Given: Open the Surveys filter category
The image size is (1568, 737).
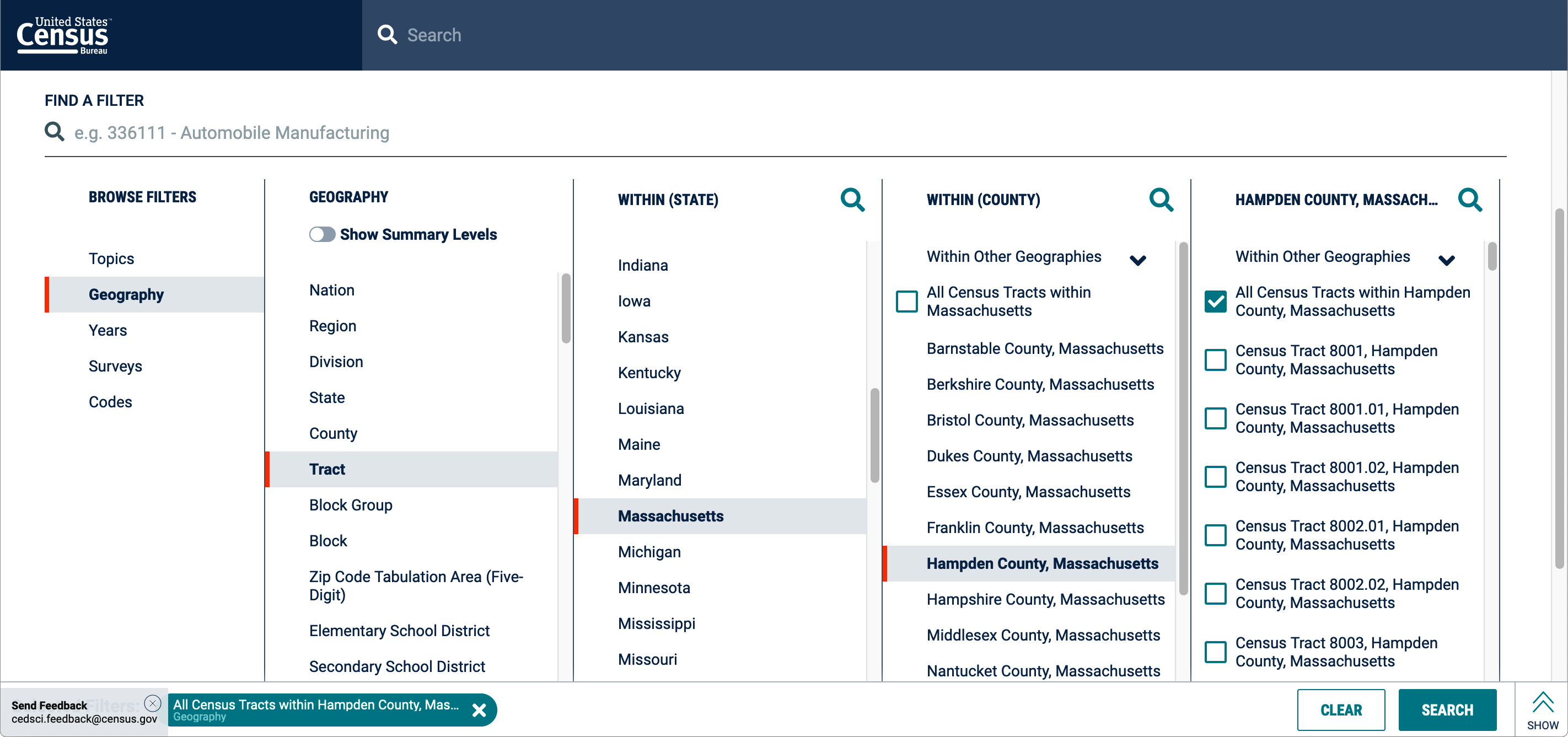Looking at the screenshot, I should click(115, 366).
